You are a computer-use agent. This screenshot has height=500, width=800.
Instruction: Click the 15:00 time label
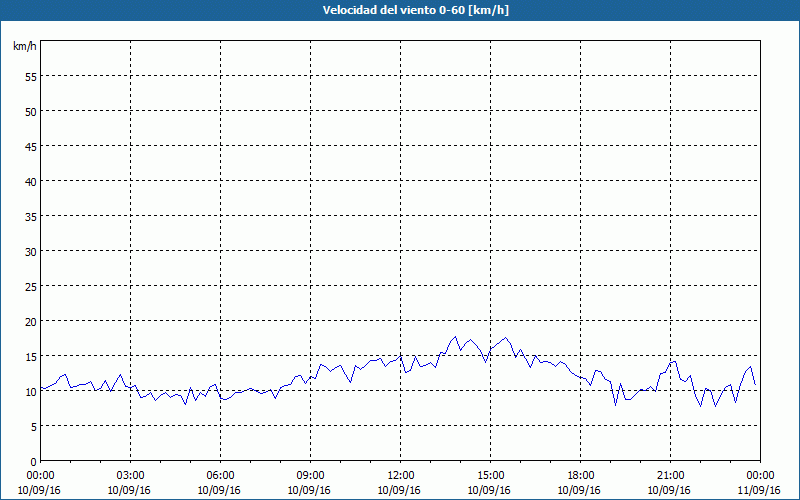[490, 476]
